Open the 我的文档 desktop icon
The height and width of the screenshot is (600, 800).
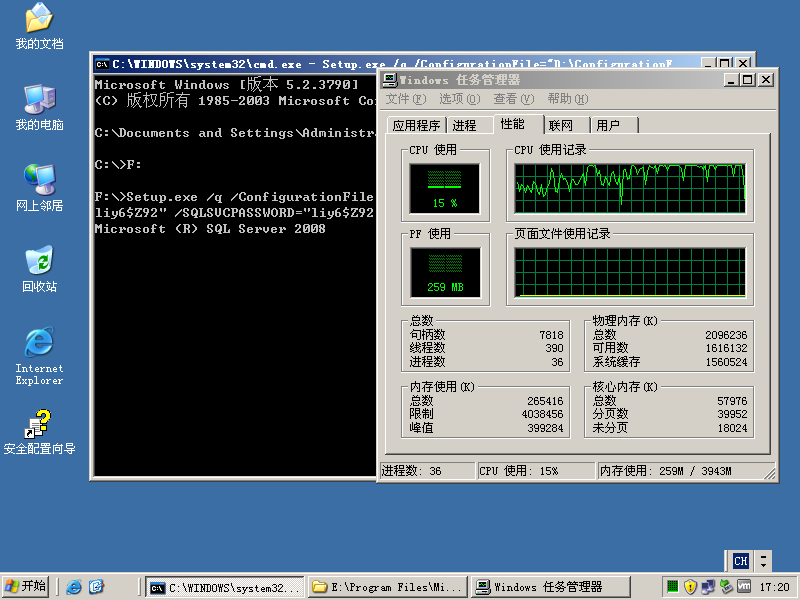(x=39, y=26)
